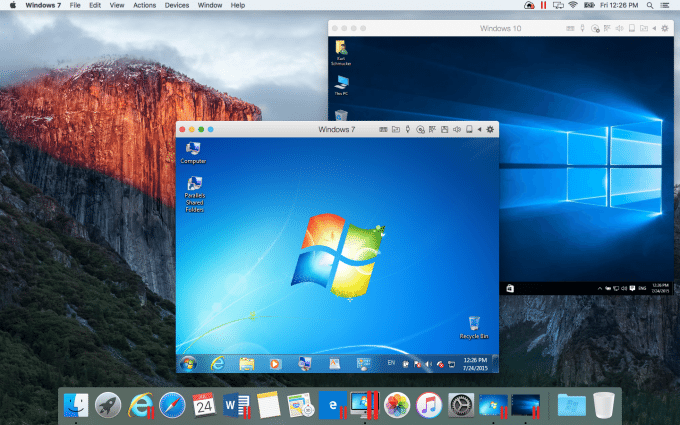Open Safari from the Dock

click(x=172, y=404)
